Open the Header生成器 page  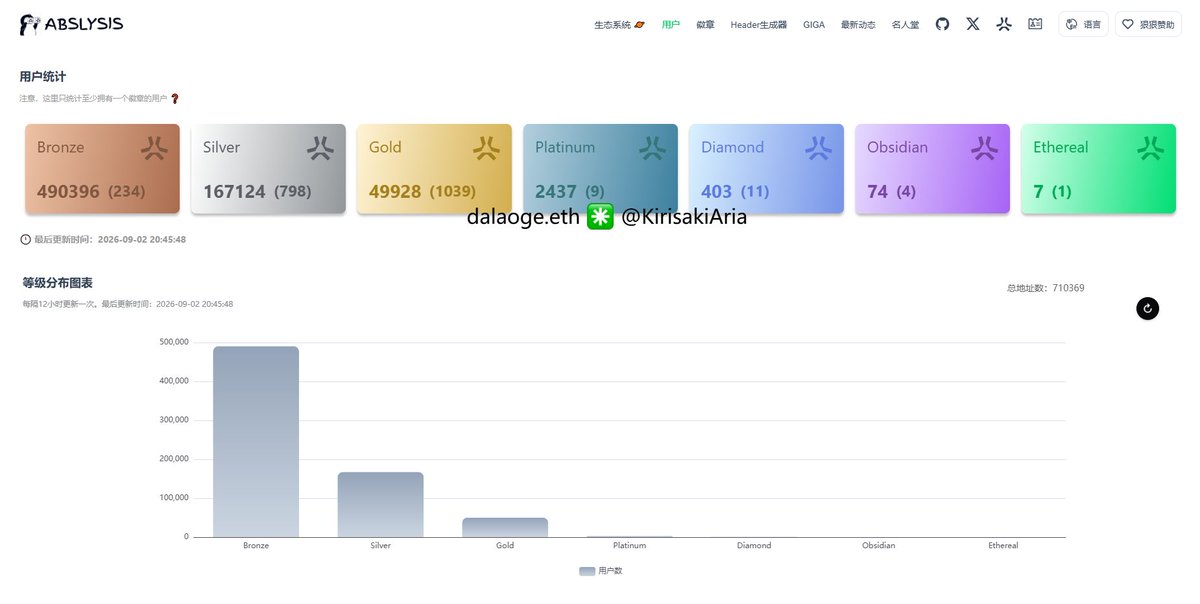(758, 25)
